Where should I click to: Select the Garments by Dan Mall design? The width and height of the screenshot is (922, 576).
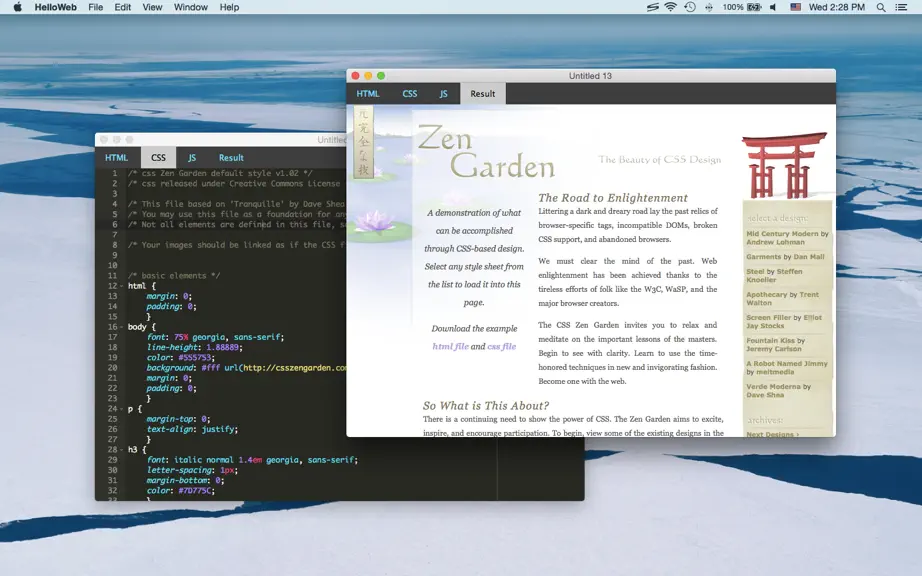(785, 257)
